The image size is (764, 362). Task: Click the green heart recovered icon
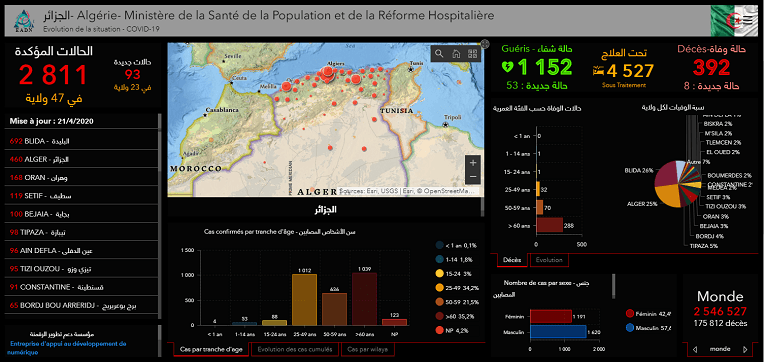click(508, 67)
